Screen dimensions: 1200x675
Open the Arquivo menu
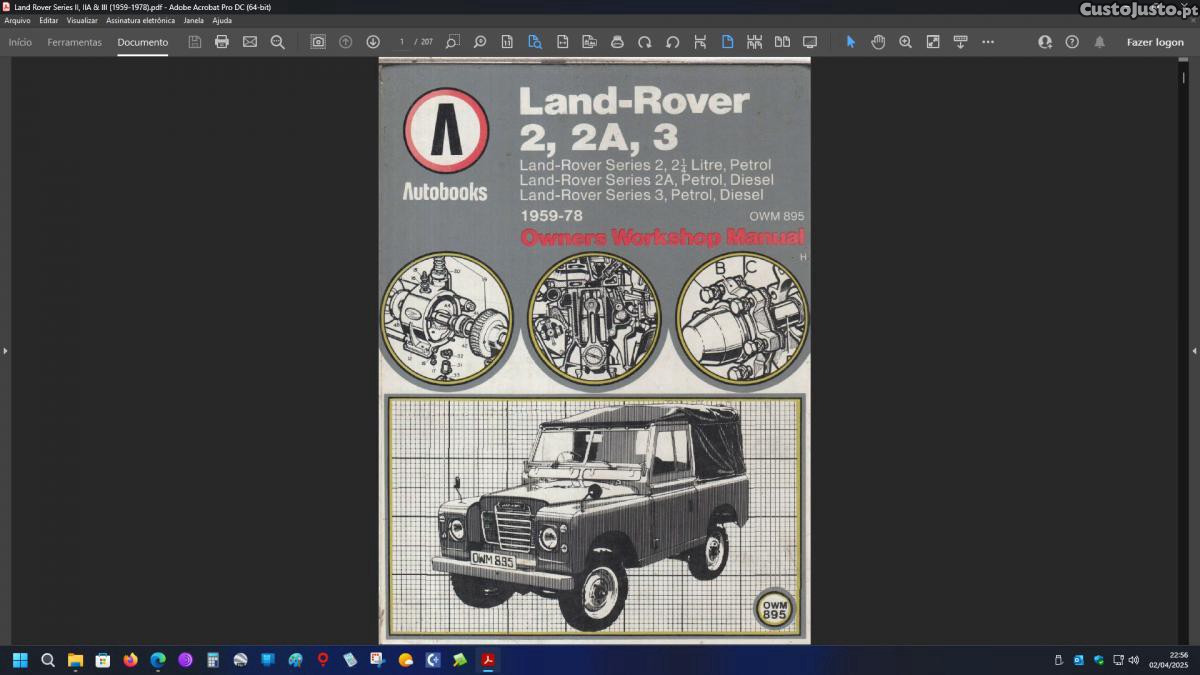tap(17, 20)
